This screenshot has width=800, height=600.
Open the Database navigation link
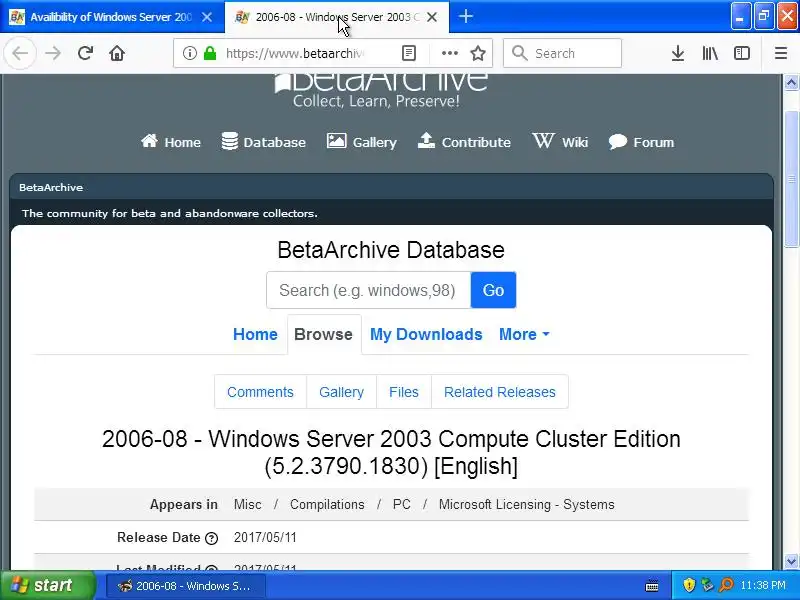pyautogui.click(x=264, y=142)
